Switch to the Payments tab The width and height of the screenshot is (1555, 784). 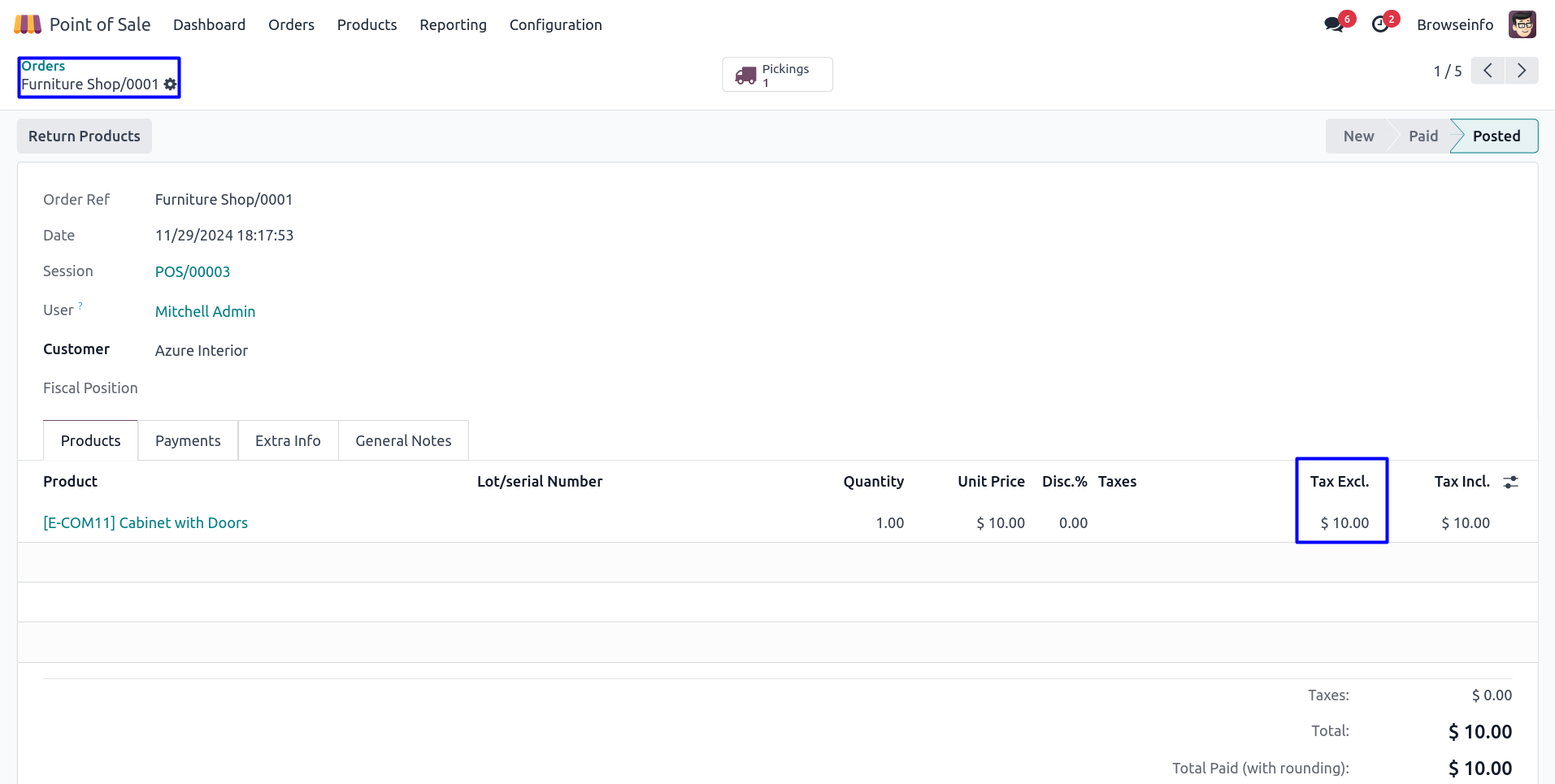pyautogui.click(x=188, y=440)
